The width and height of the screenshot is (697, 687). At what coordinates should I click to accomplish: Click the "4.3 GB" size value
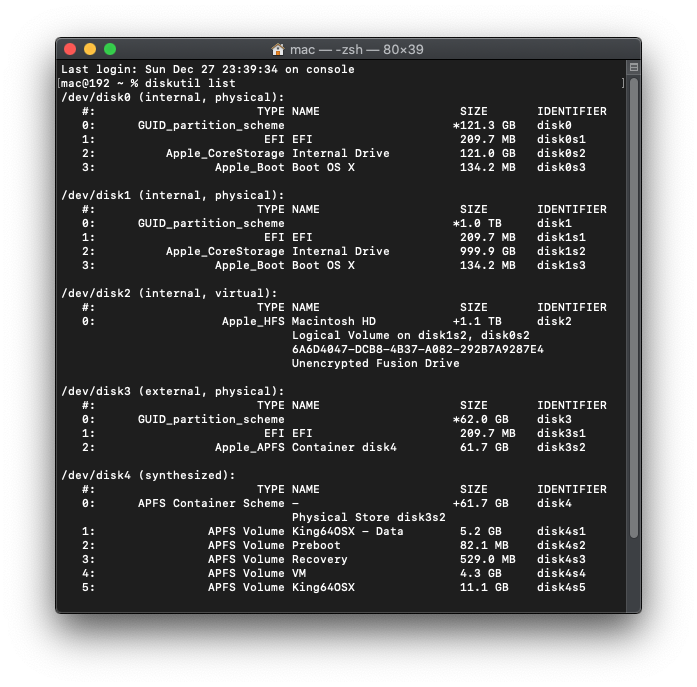click(481, 573)
